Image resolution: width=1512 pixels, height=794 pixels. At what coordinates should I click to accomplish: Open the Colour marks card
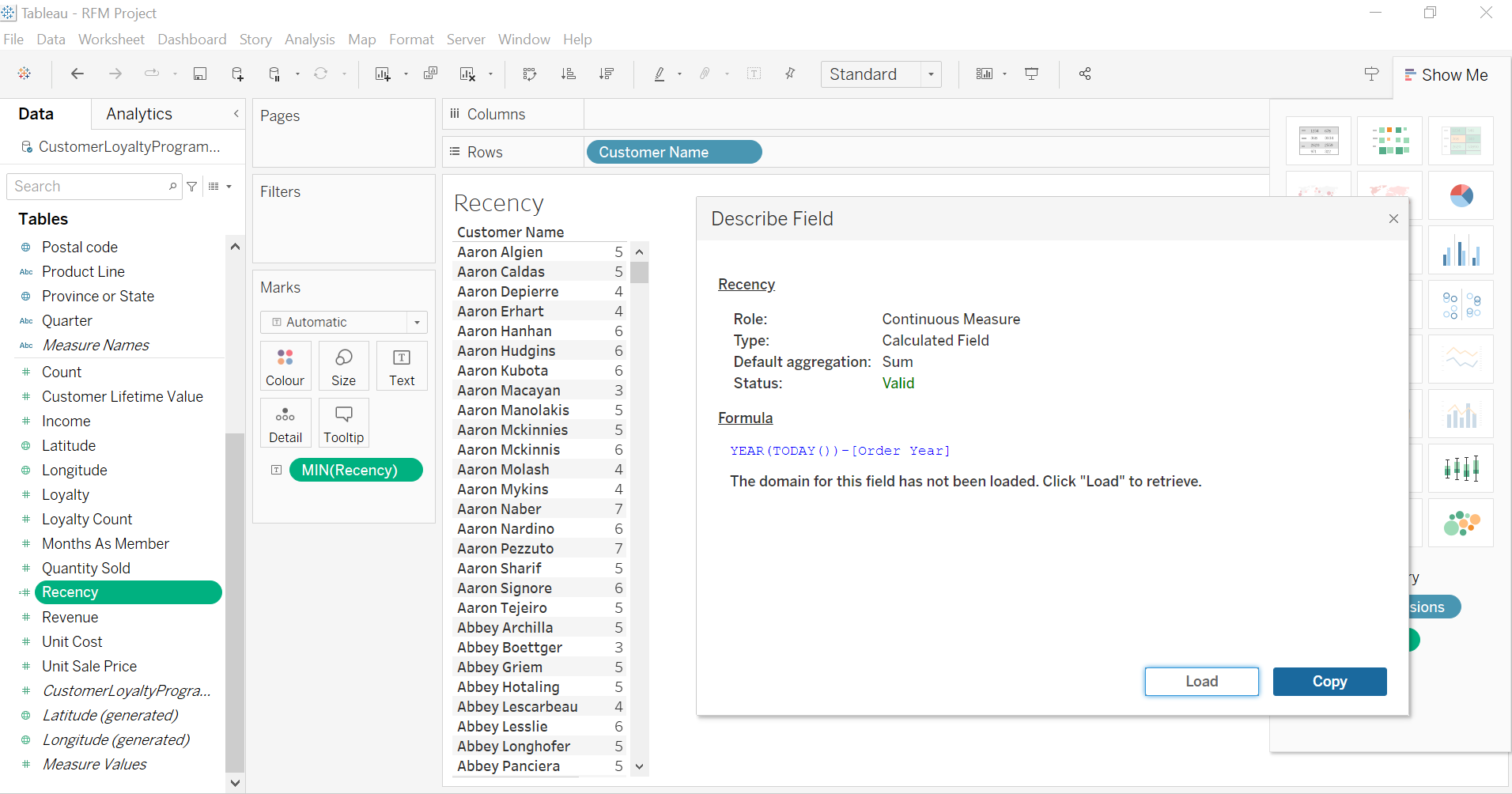[285, 366]
